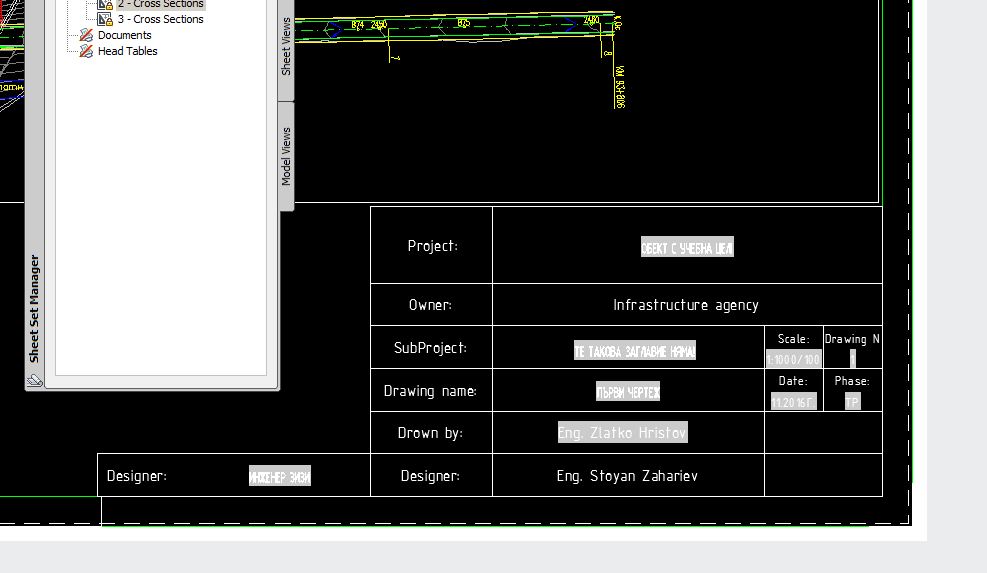987x573 pixels.
Task: Click the Infrastructure agency text
Action: coord(686,305)
